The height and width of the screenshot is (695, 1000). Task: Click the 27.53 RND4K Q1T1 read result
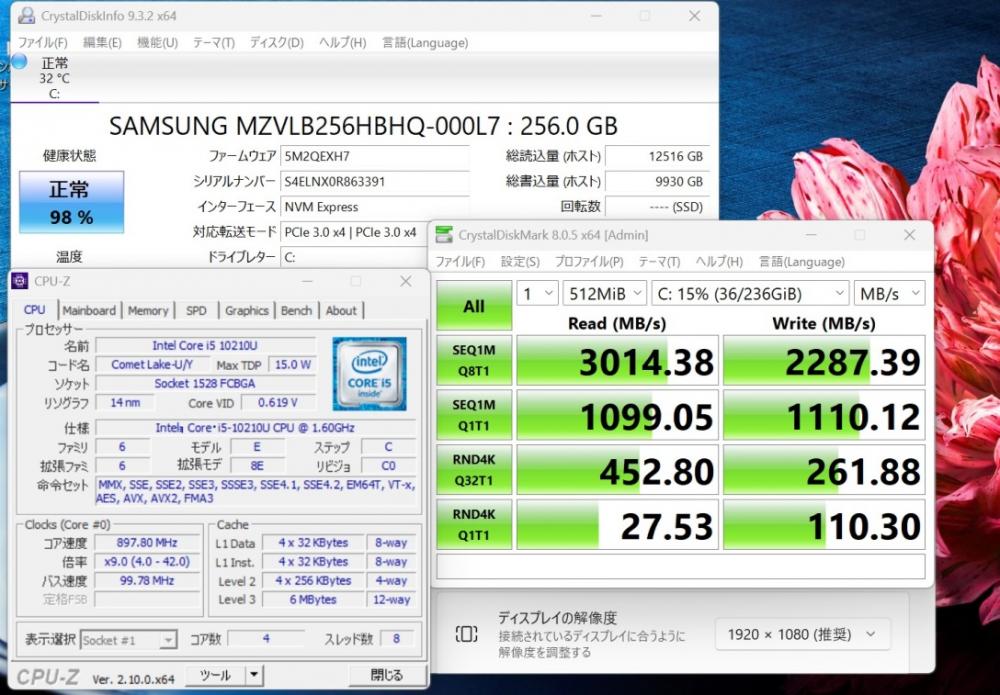point(617,525)
